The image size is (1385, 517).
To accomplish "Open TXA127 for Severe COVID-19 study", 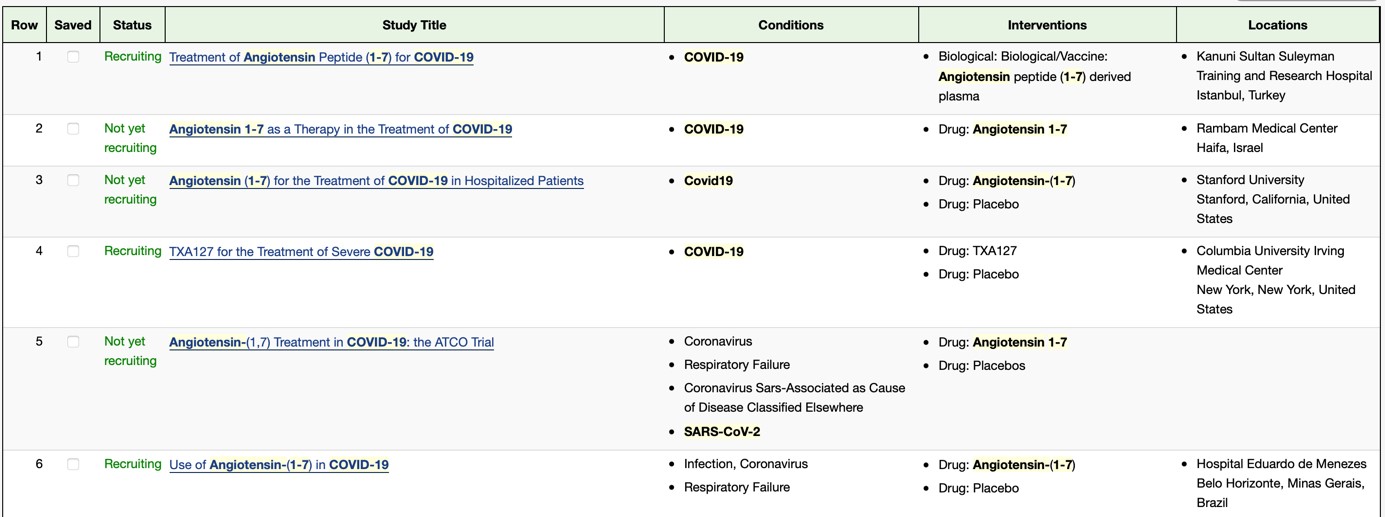I will pos(301,252).
